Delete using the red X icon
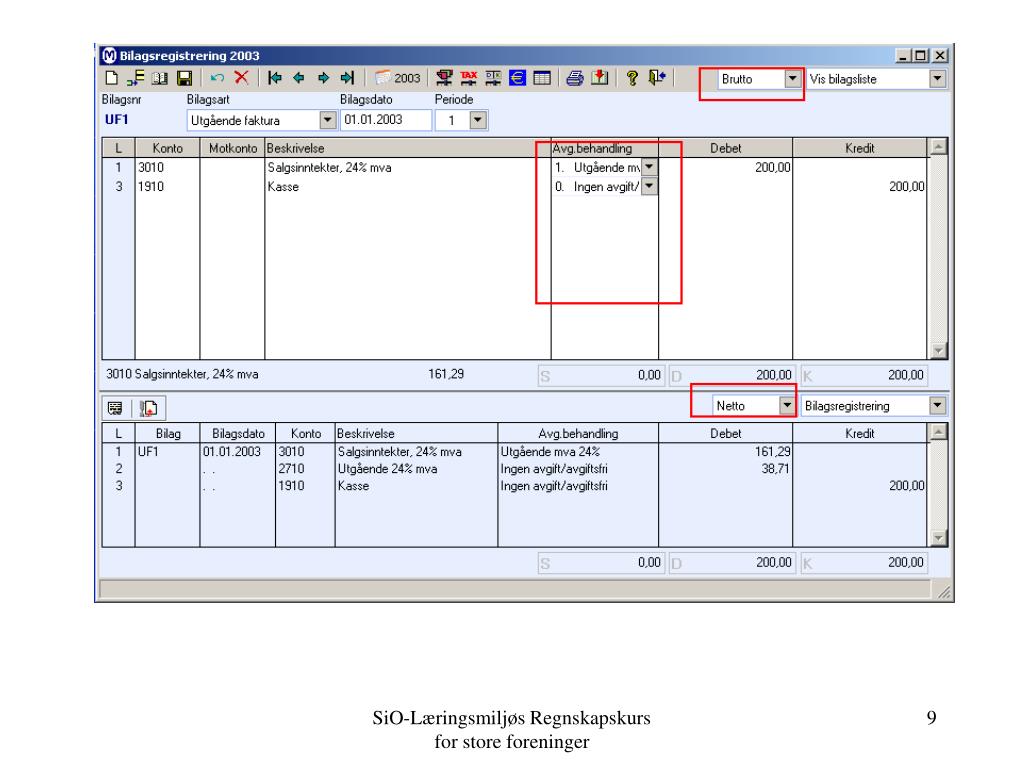The width and height of the screenshot is (1024, 768). tap(242, 78)
